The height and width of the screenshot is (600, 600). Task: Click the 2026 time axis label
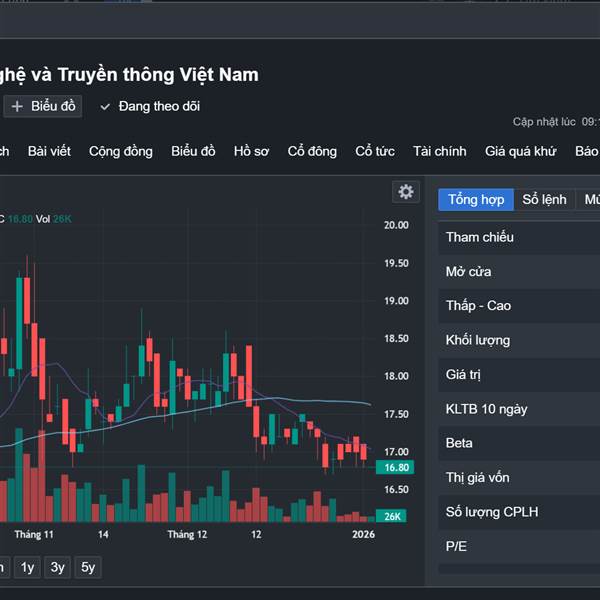pyautogui.click(x=363, y=534)
